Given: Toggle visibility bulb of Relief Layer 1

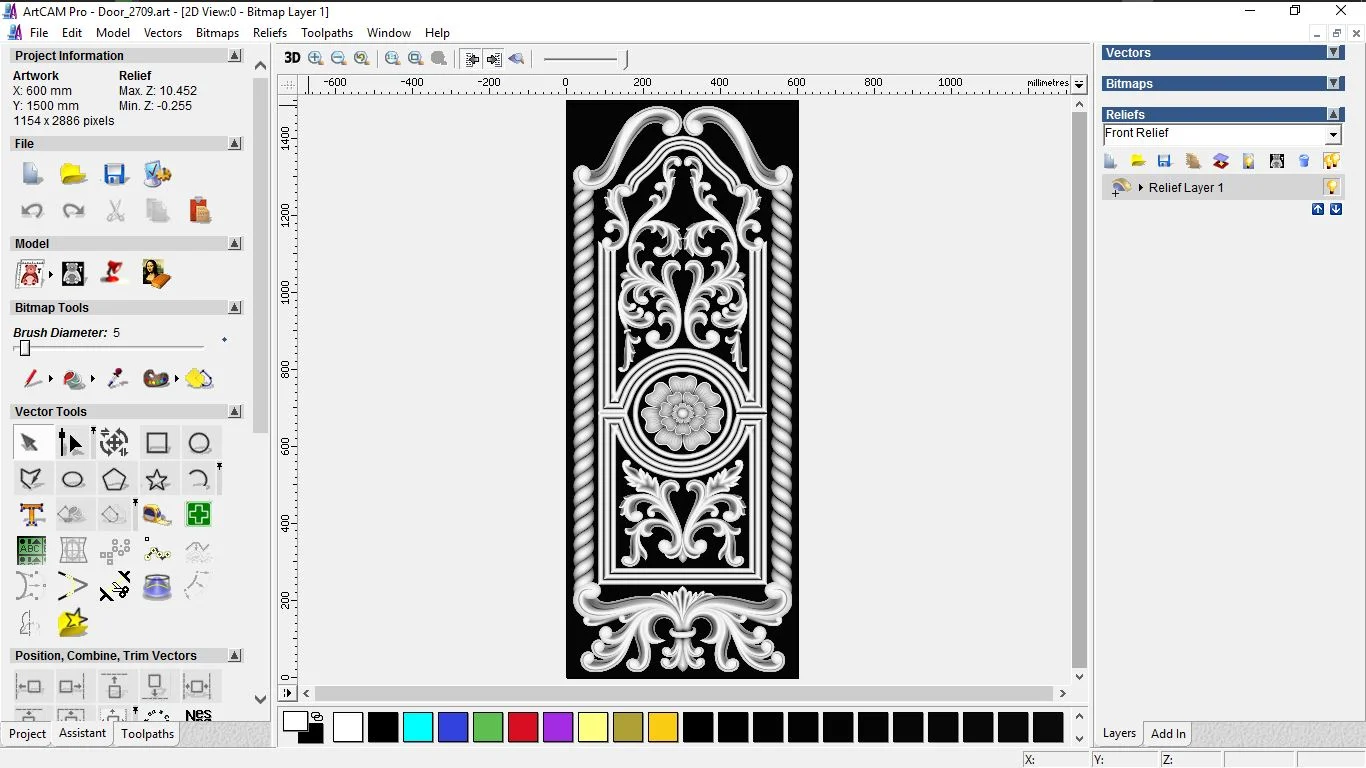Looking at the screenshot, I should click(x=1331, y=187).
